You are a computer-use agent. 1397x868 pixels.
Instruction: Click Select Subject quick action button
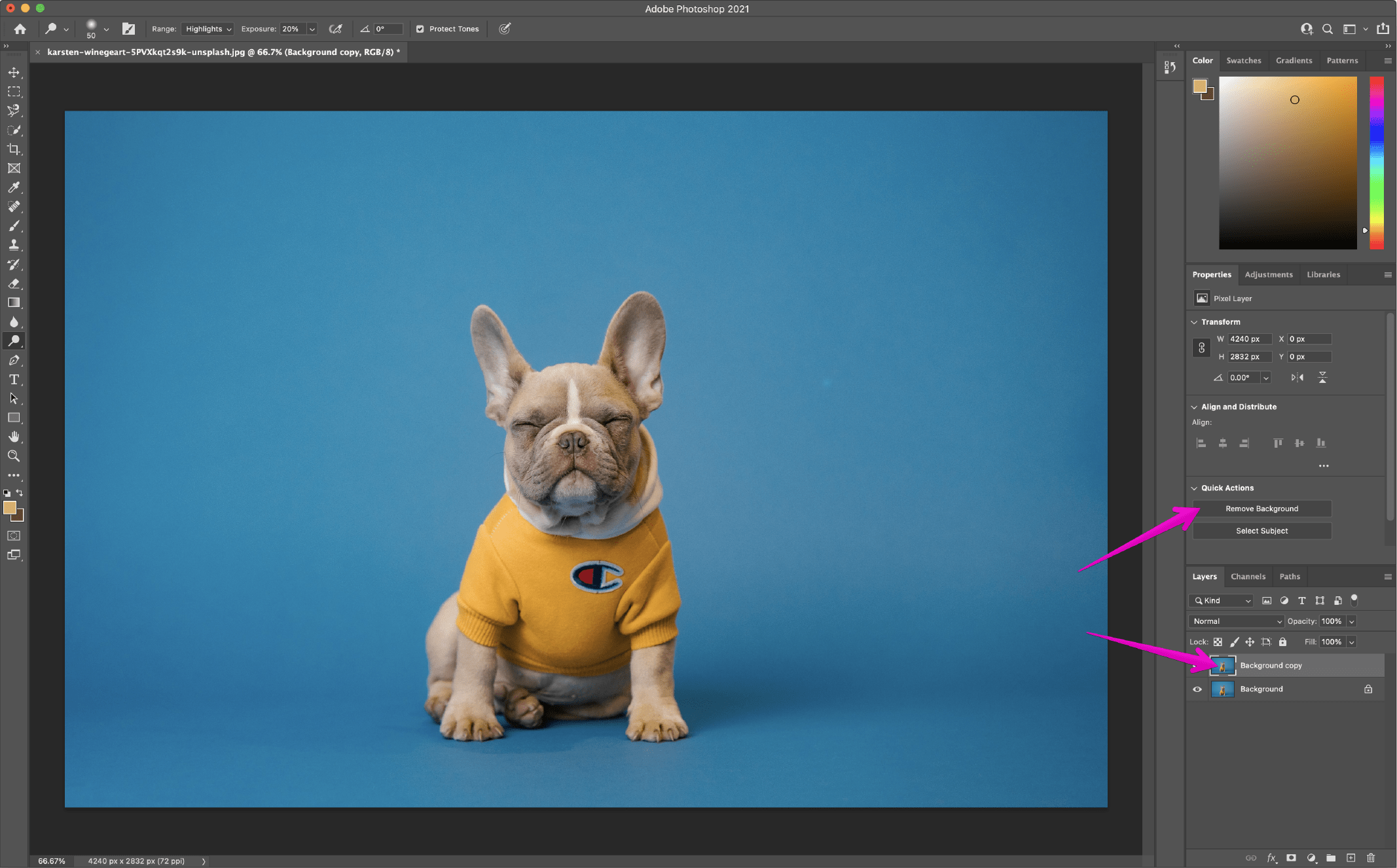1261,531
